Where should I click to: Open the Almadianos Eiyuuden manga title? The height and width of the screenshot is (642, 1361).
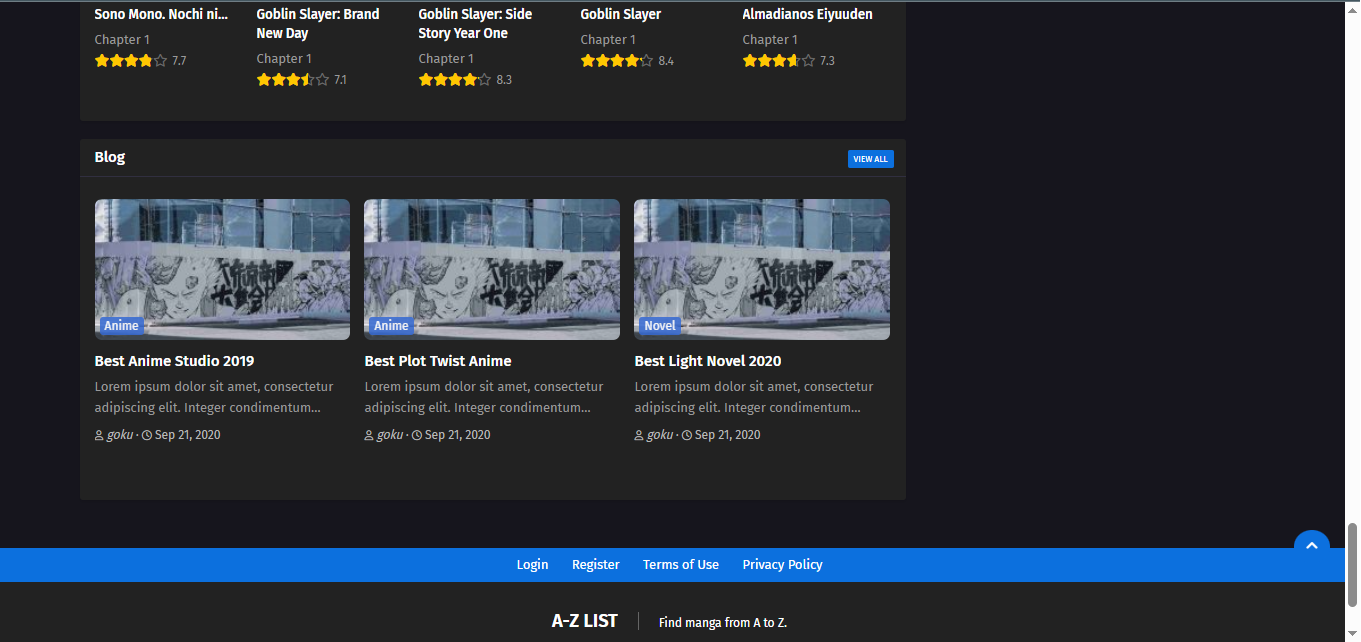807,14
